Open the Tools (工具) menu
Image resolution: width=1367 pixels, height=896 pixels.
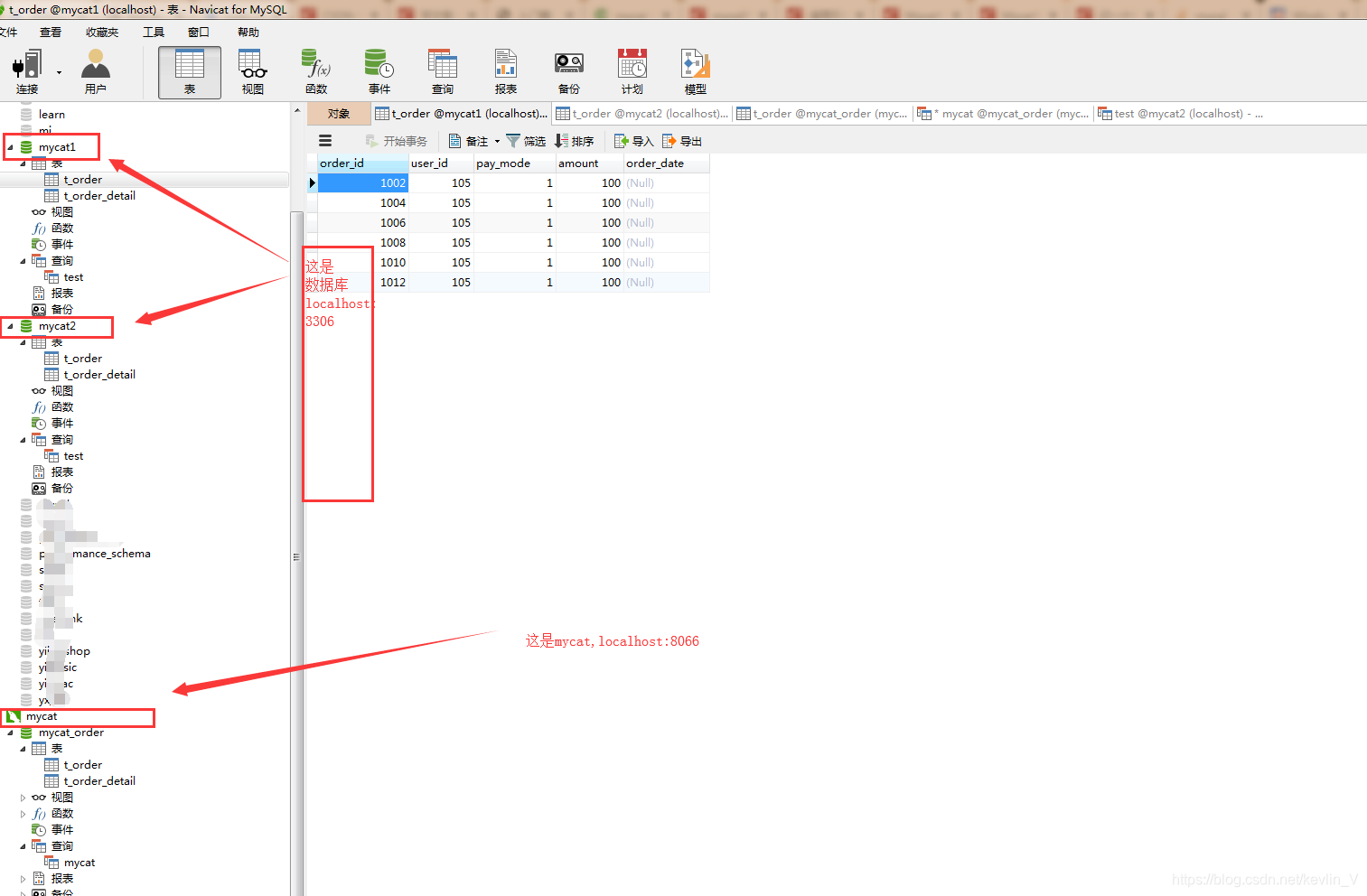click(154, 33)
